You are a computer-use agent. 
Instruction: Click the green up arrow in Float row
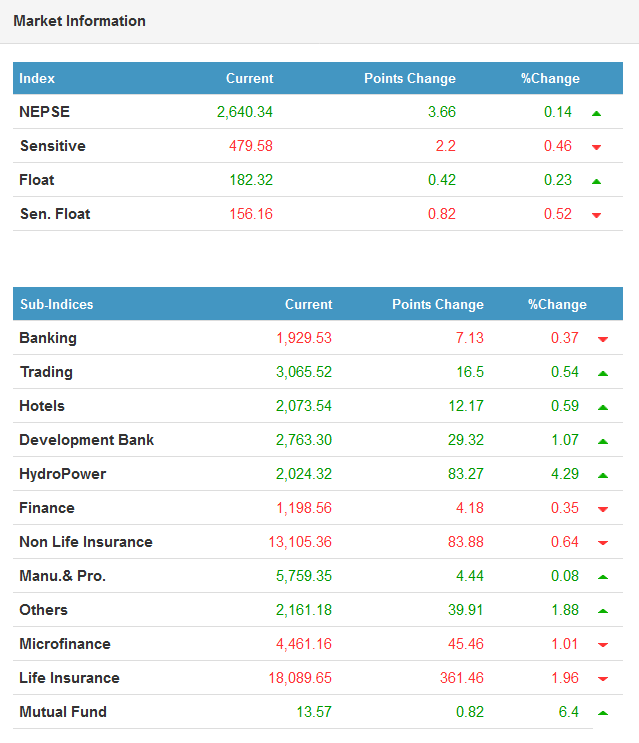pyautogui.click(x=596, y=181)
